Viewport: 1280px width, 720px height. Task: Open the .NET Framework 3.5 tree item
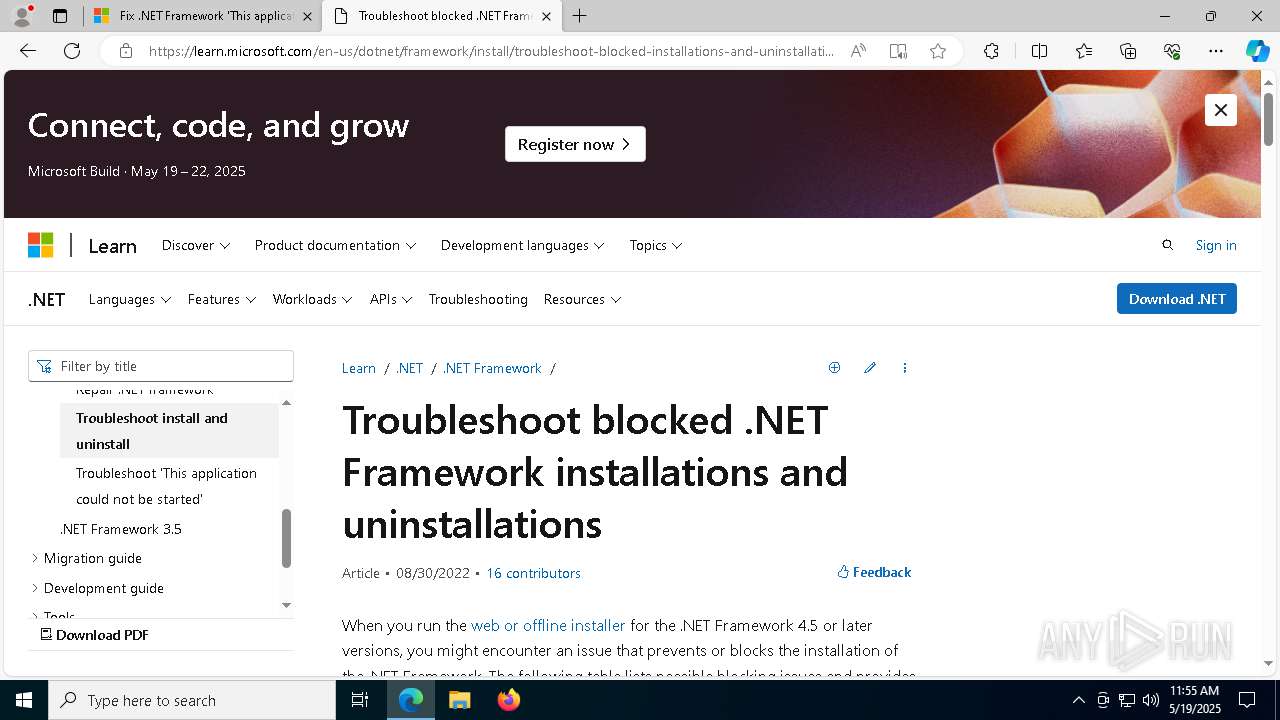pyautogui.click(x=120, y=529)
